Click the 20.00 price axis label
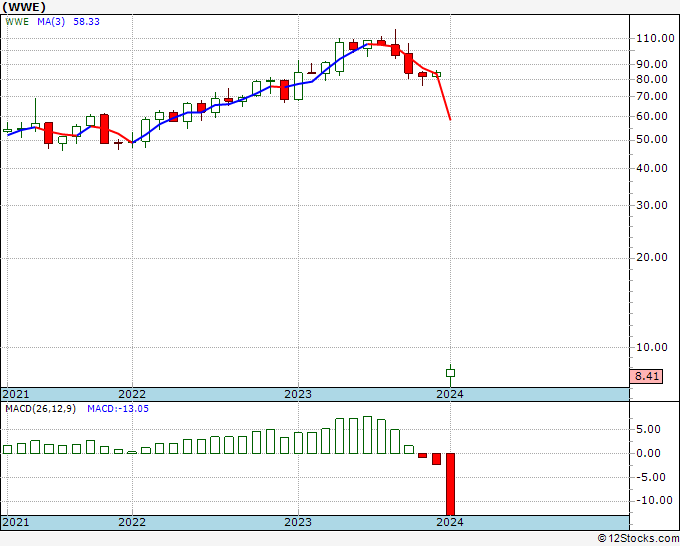This screenshot has width=680, height=546. [651, 257]
